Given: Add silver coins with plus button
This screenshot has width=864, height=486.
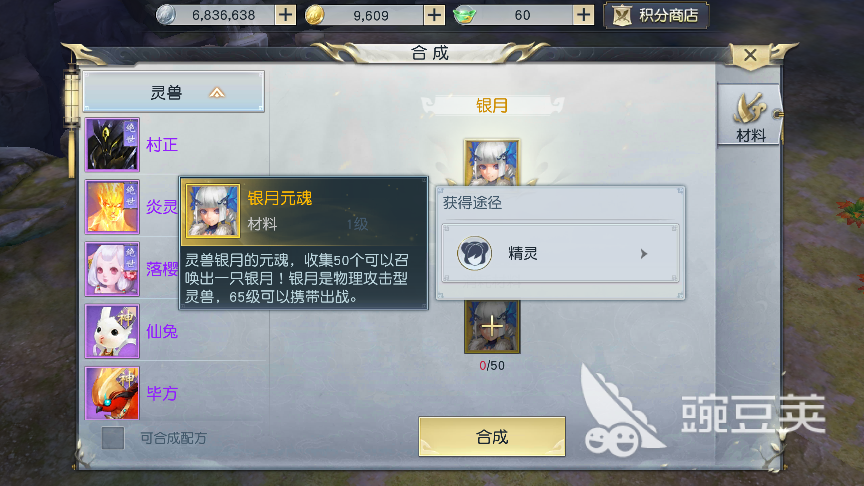Looking at the screenshot, I should point(285,15).
